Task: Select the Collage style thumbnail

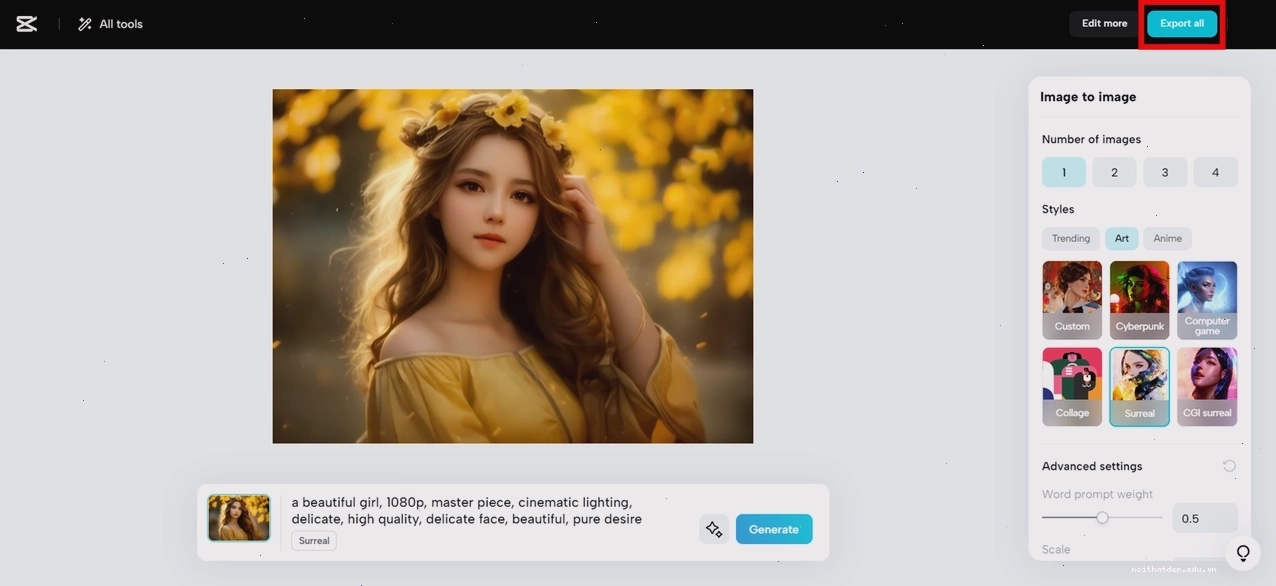Action: pos(1072,387)
